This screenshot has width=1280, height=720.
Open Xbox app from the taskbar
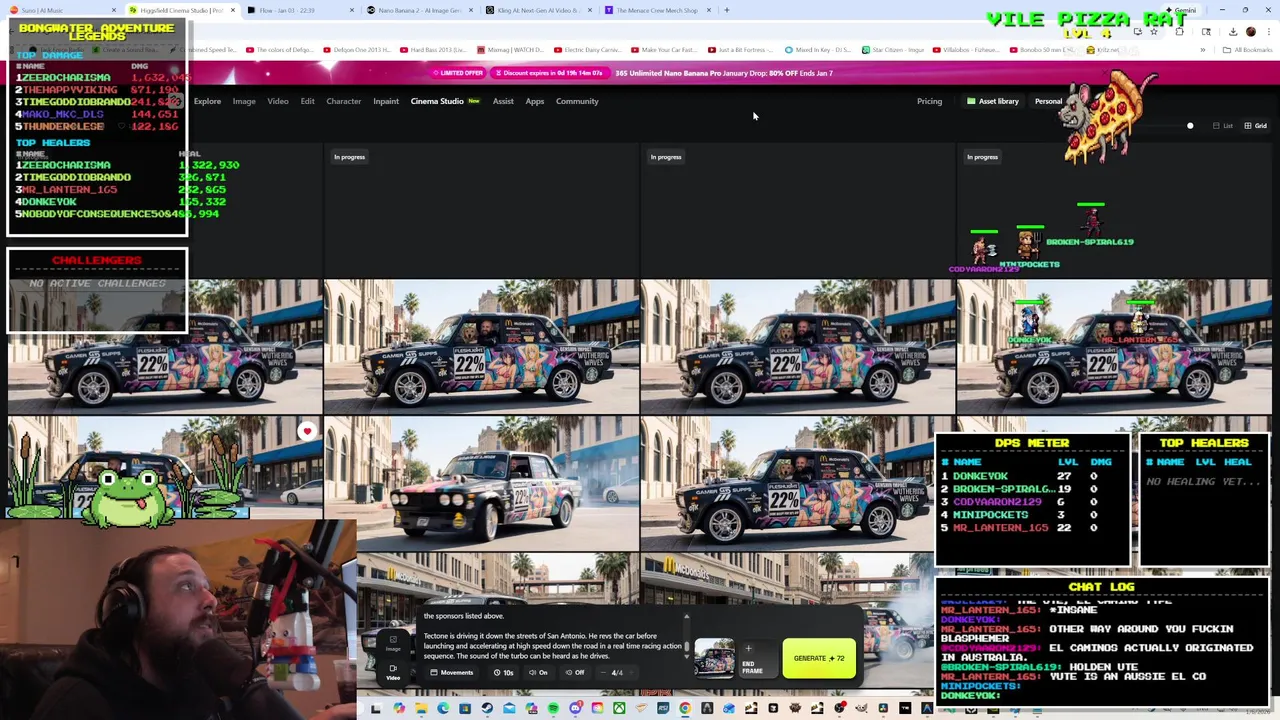(619, 708)
